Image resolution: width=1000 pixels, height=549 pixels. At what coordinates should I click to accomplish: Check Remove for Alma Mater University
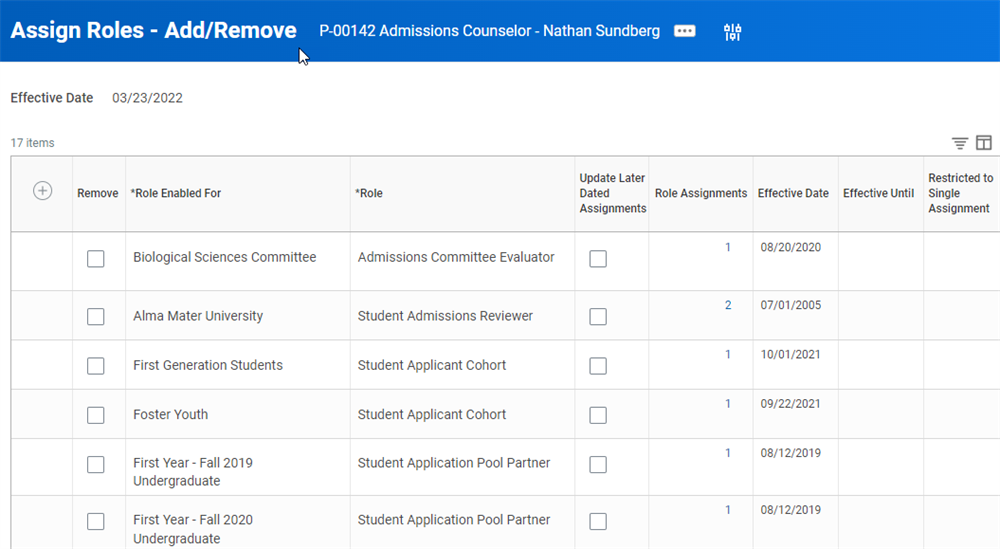tap(96, 317)
